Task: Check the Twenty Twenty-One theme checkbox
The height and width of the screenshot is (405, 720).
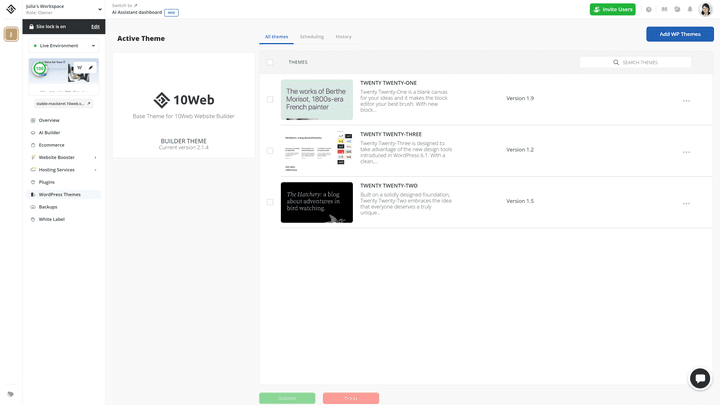Action: pyautogui.click(x=270, y=99)
